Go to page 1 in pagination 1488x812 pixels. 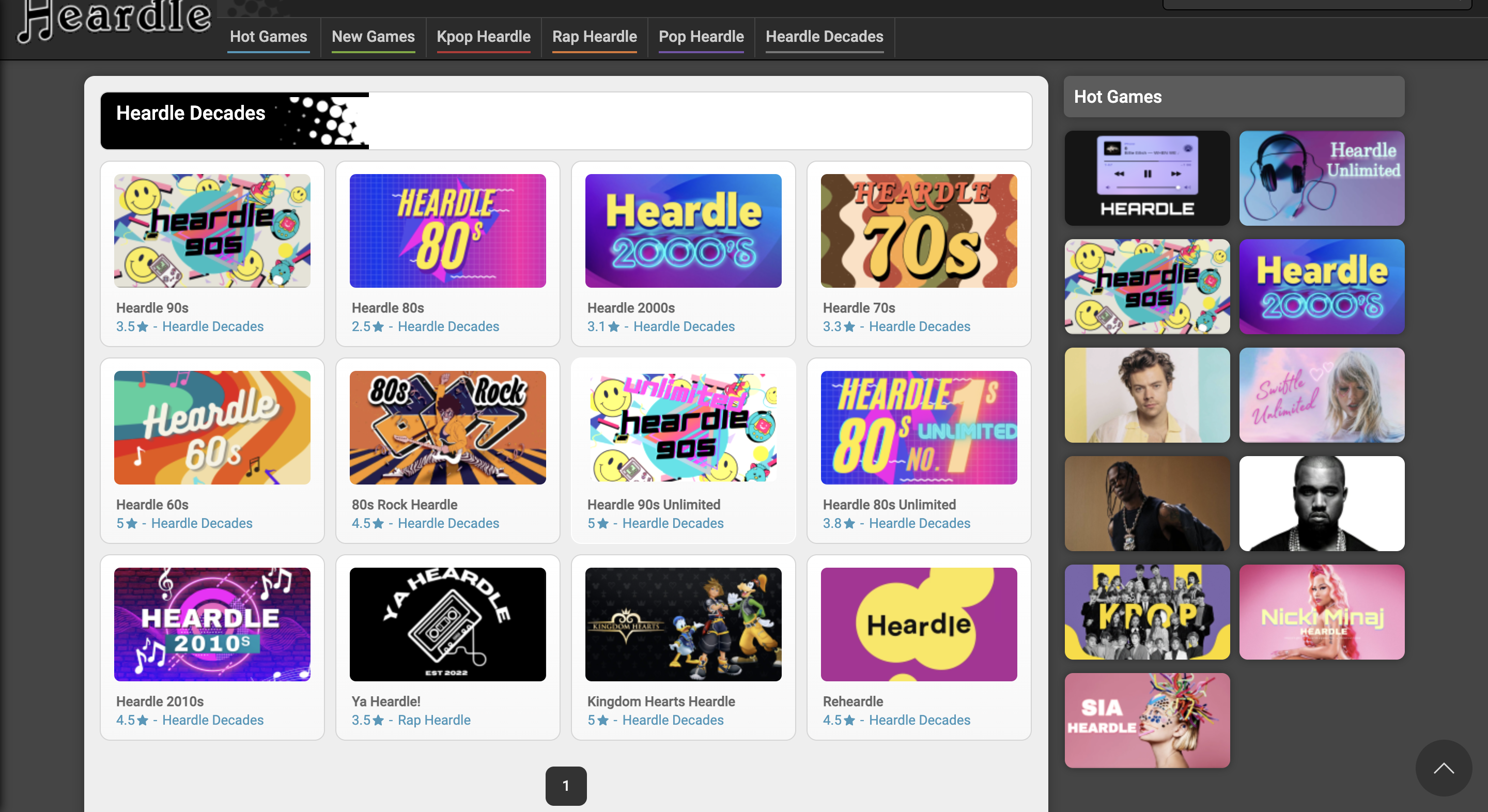566,786
